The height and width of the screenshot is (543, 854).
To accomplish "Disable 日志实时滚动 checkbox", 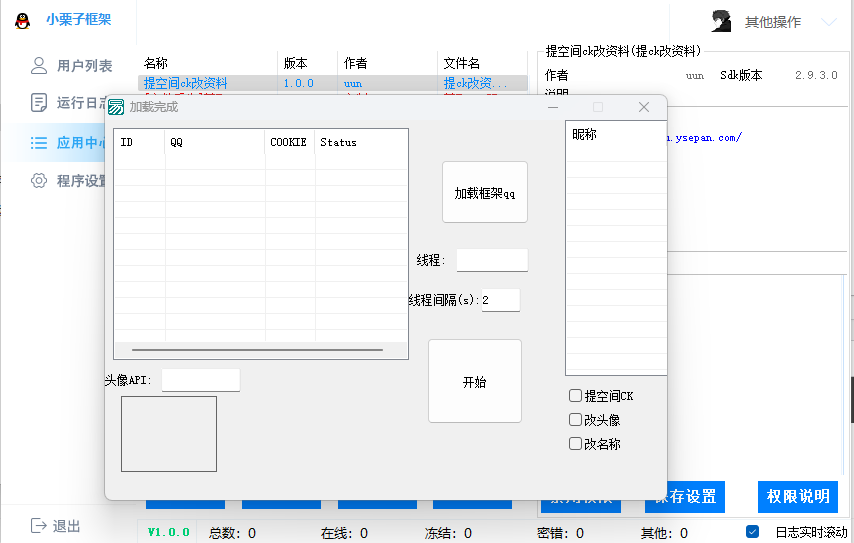I will point(753,532).
